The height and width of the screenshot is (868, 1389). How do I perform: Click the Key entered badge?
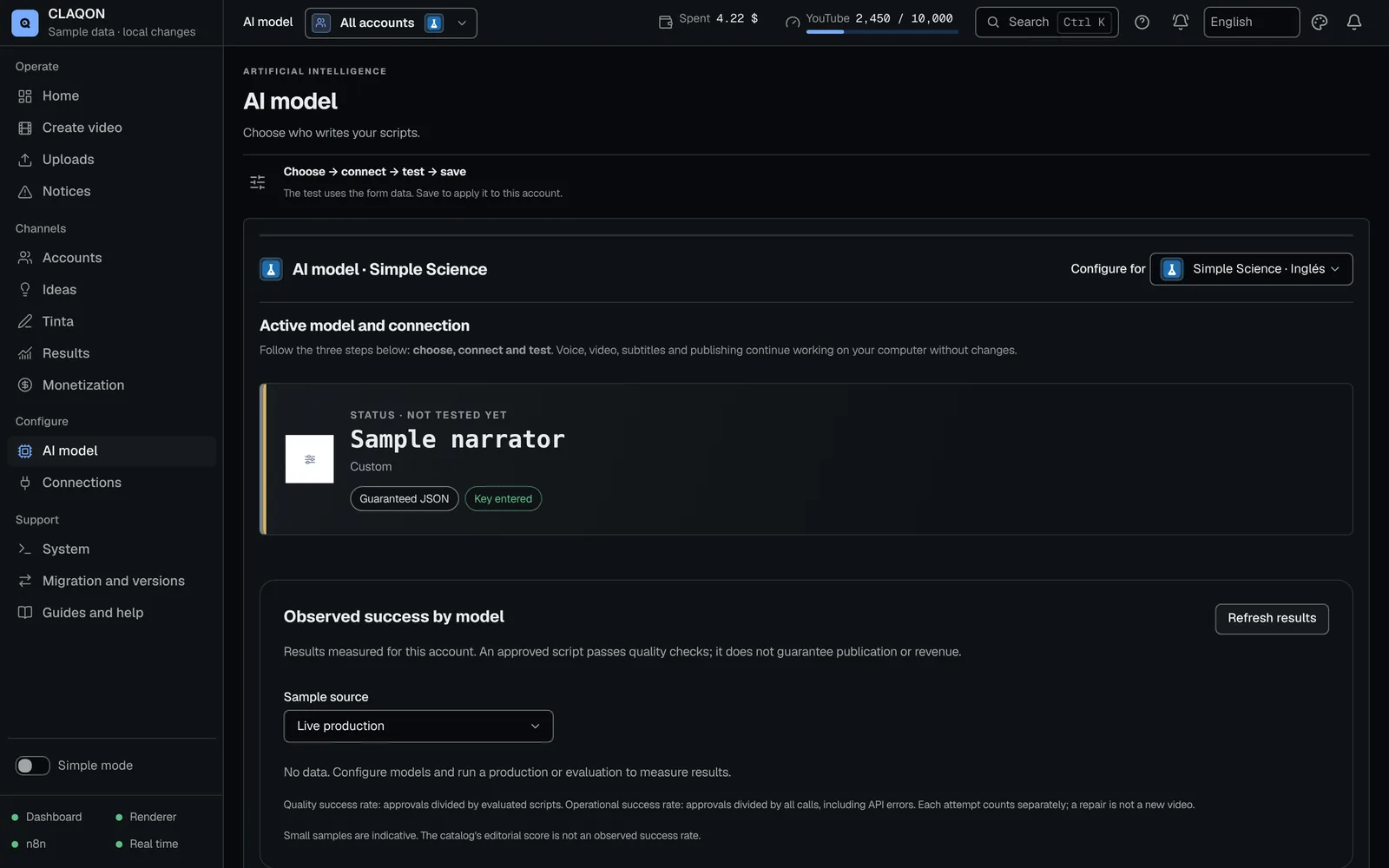tap(504, 499)
